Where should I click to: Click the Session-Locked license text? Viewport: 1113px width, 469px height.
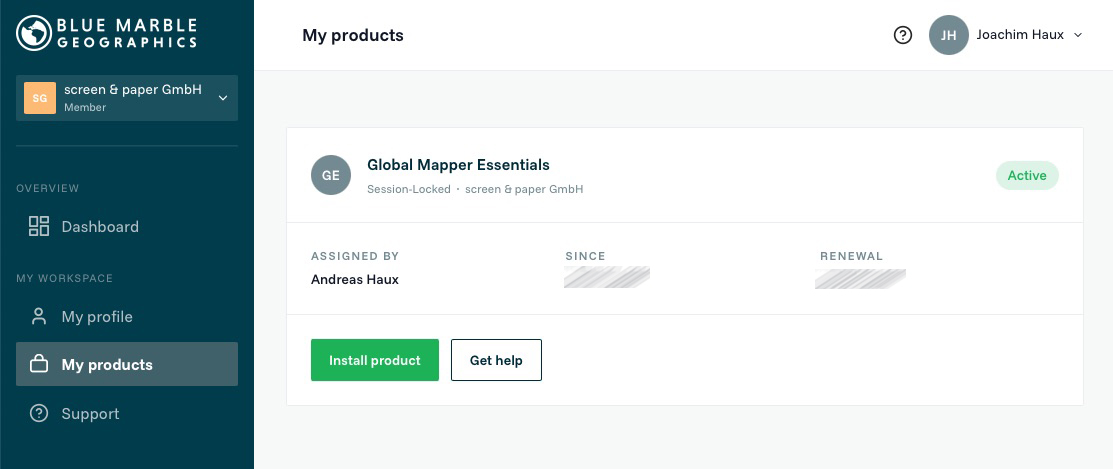click(x=409, y=189)
